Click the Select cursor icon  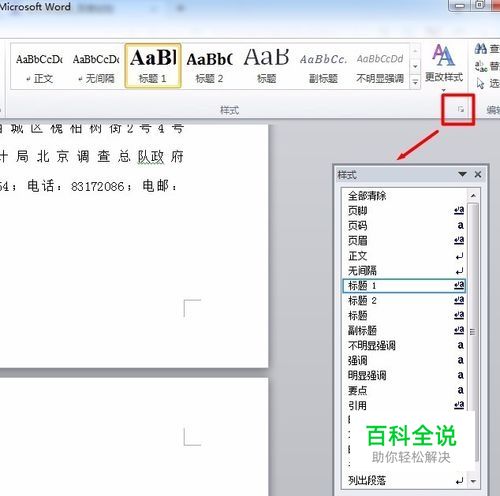tap(480, 83)
